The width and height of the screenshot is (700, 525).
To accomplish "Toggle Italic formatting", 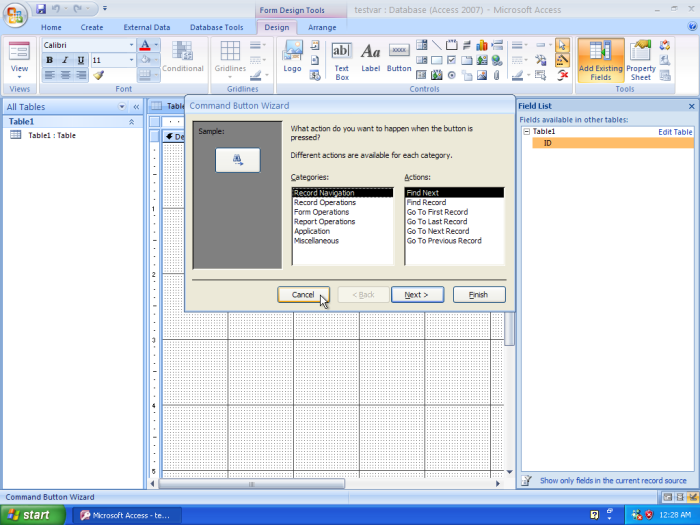I will (65, 60).
